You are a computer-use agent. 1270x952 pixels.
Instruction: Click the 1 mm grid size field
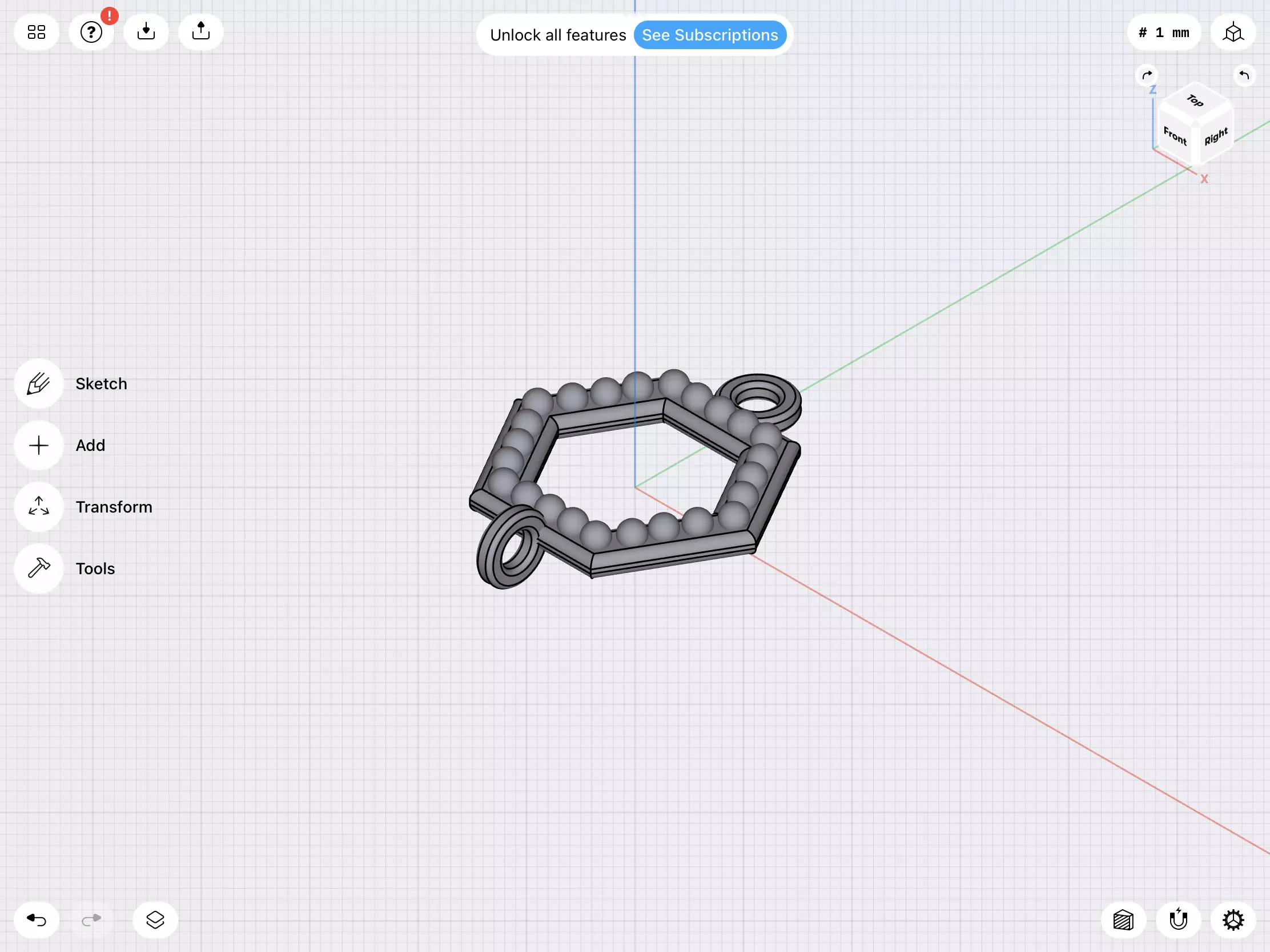pos(1164,33)
